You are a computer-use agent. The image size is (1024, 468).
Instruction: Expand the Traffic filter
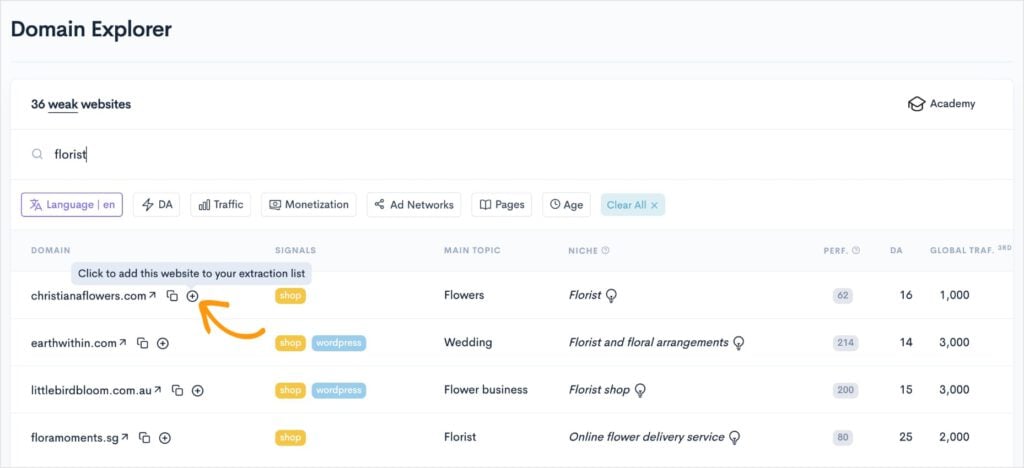(x=221, y=205)
